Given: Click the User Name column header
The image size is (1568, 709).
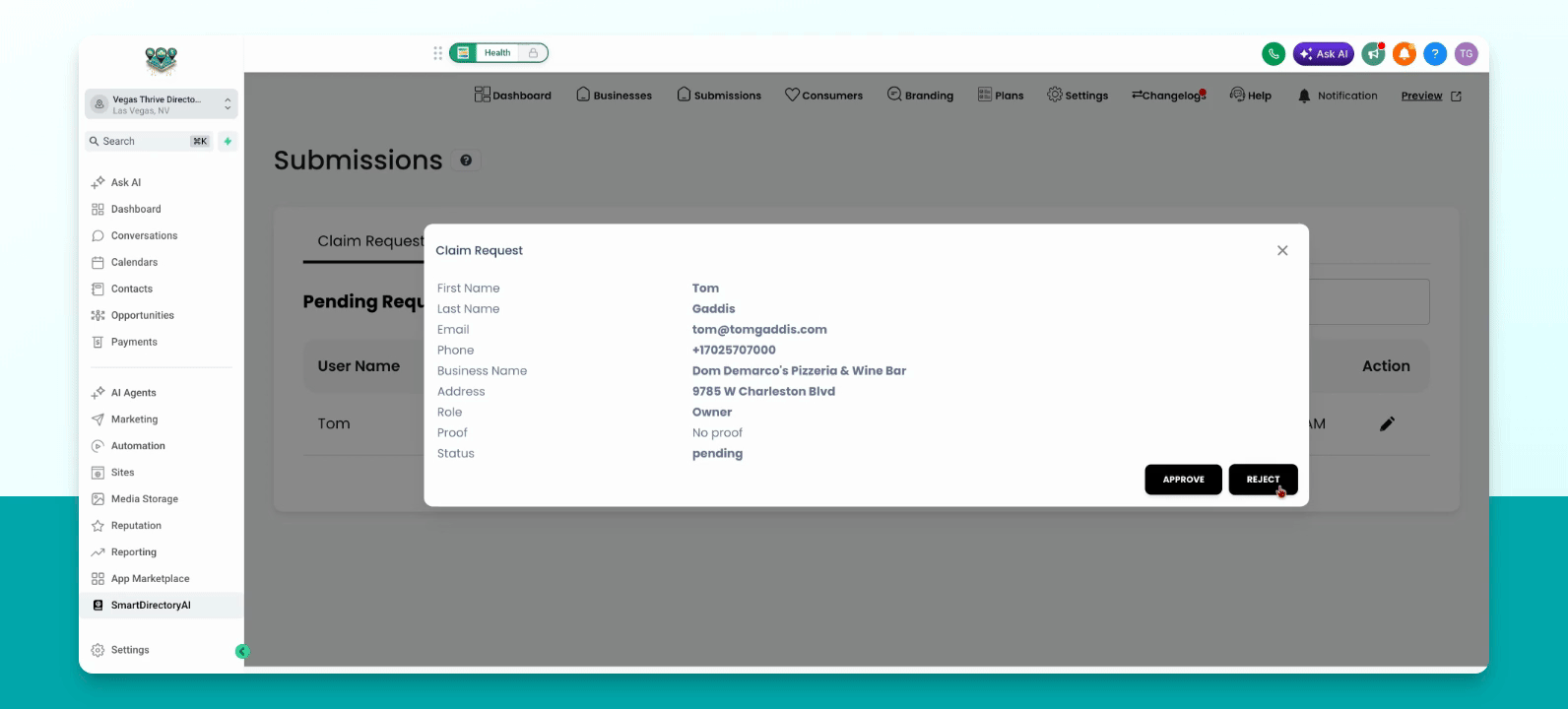Looking at the screenshot, I should pos(359,366).
